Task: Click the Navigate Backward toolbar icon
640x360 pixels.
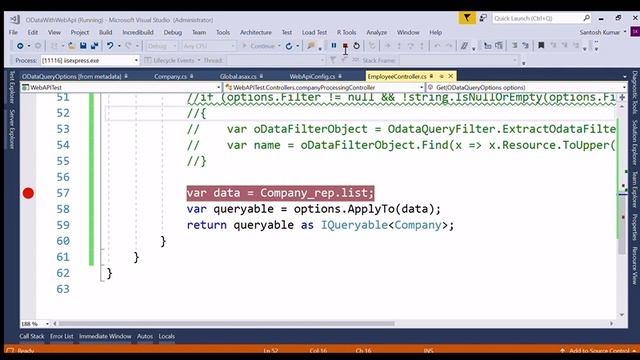Action: coord(20,46)
